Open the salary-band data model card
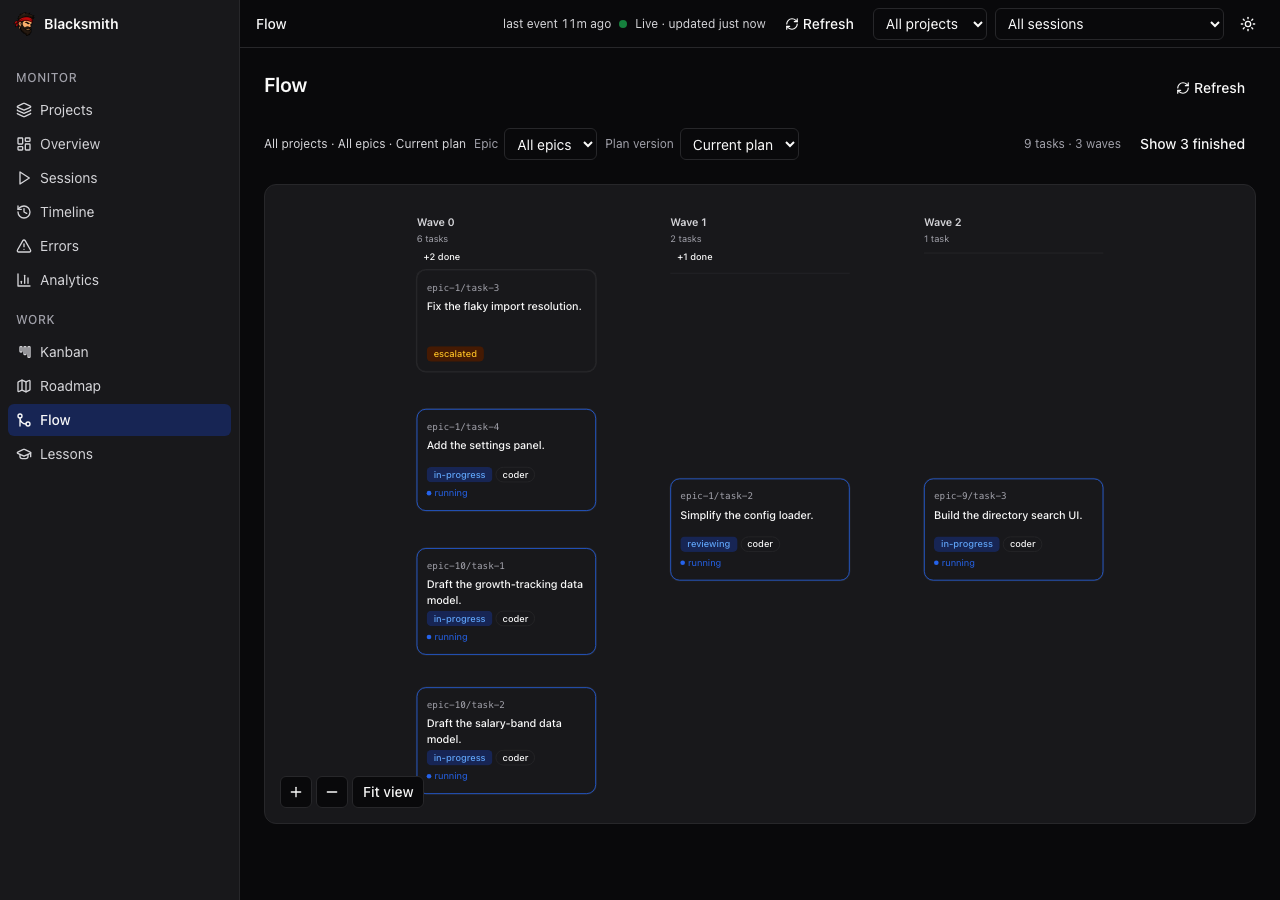1280x900 pixels. point(506,740)
